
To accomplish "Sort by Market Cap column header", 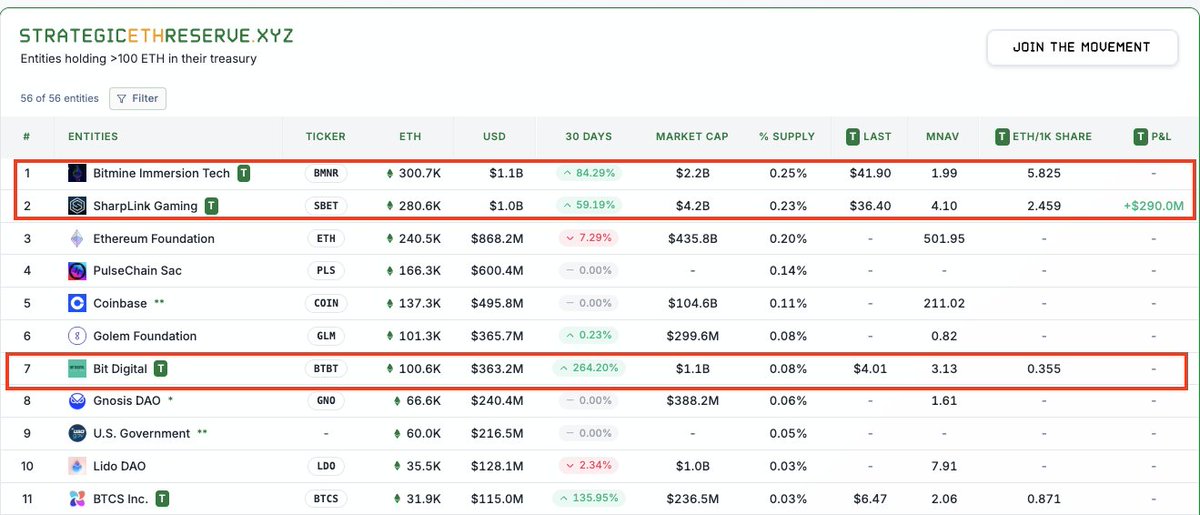I will 692,136.
